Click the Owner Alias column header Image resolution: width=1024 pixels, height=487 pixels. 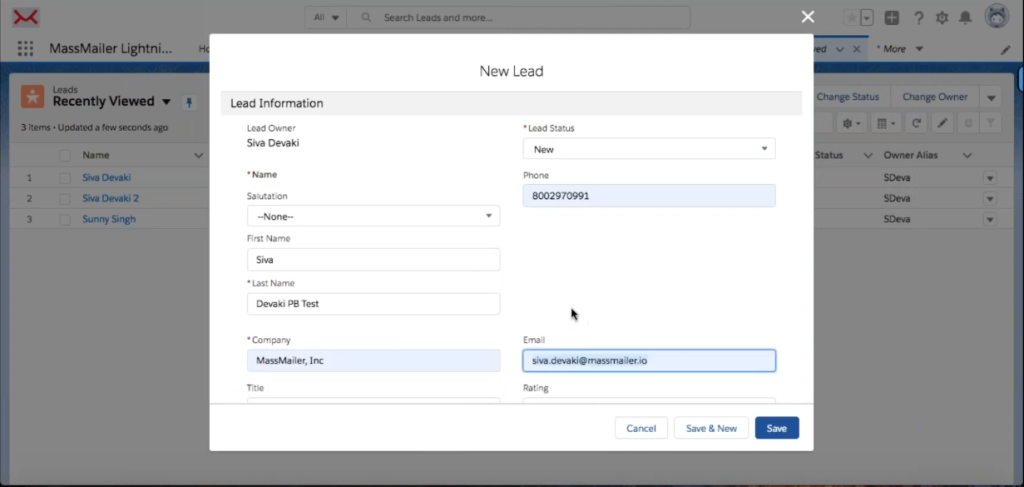910,155
